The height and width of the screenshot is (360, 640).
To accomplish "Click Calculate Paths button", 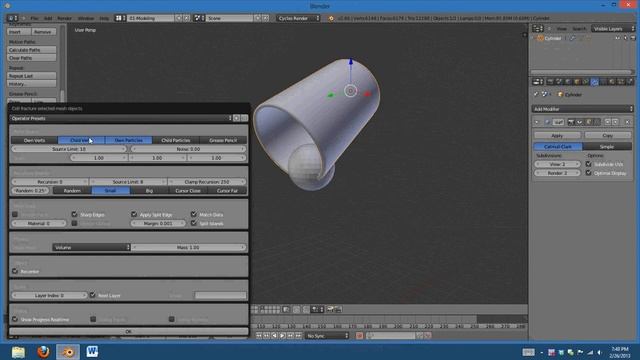I will (x=32, y=50).
